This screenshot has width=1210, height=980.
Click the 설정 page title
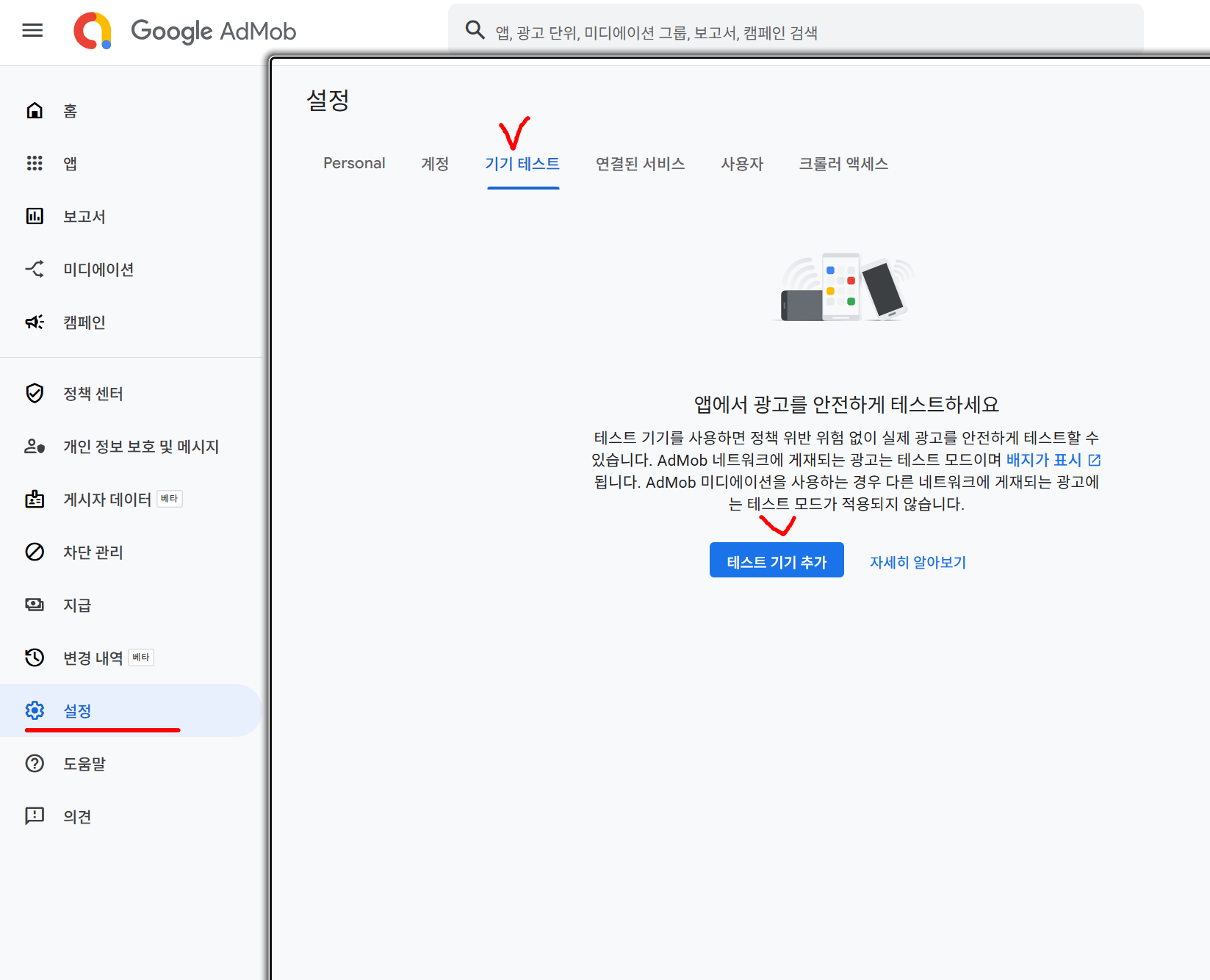tap(328, 100)
